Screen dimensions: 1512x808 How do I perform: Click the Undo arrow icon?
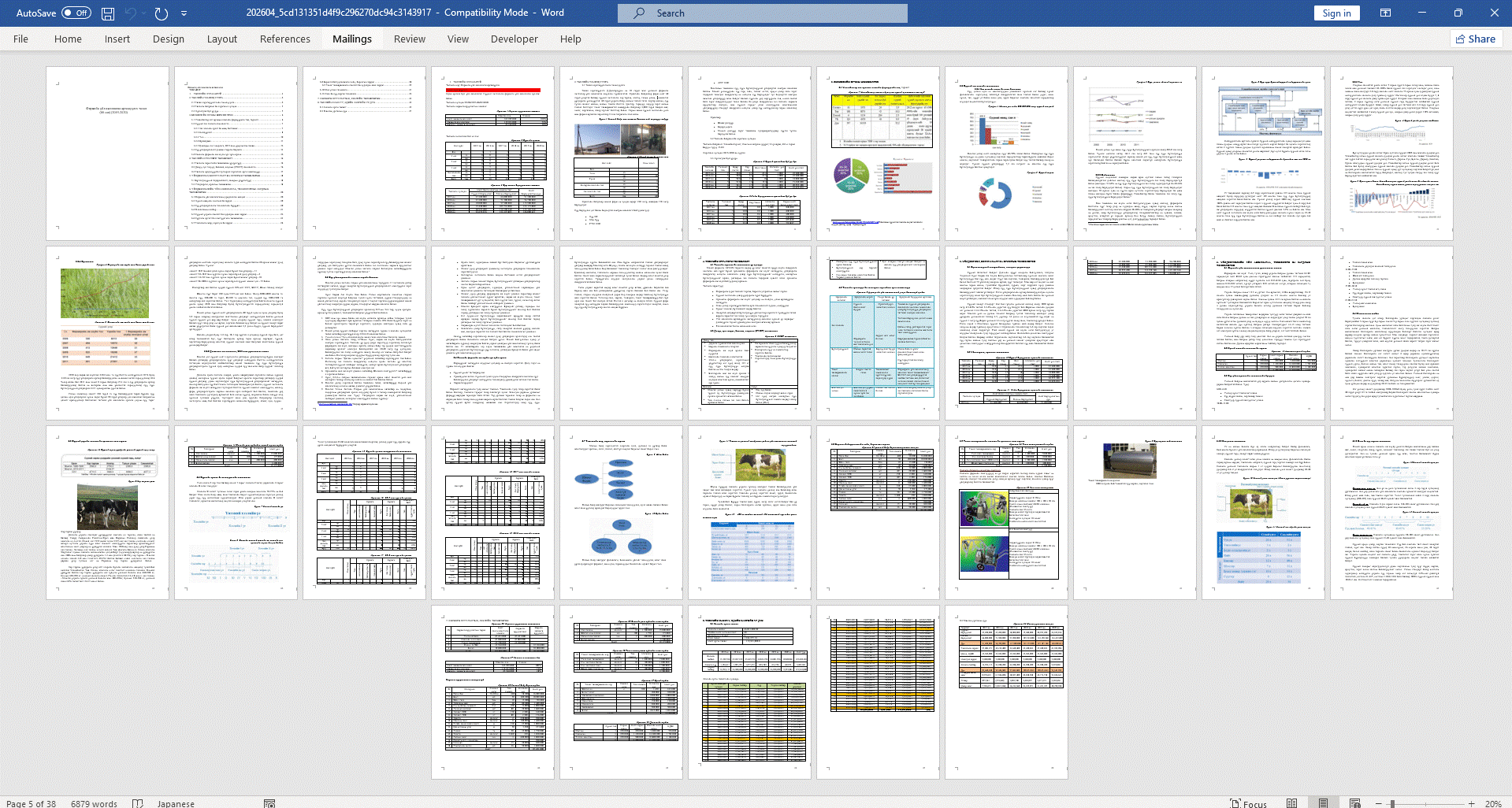point(130,13)
